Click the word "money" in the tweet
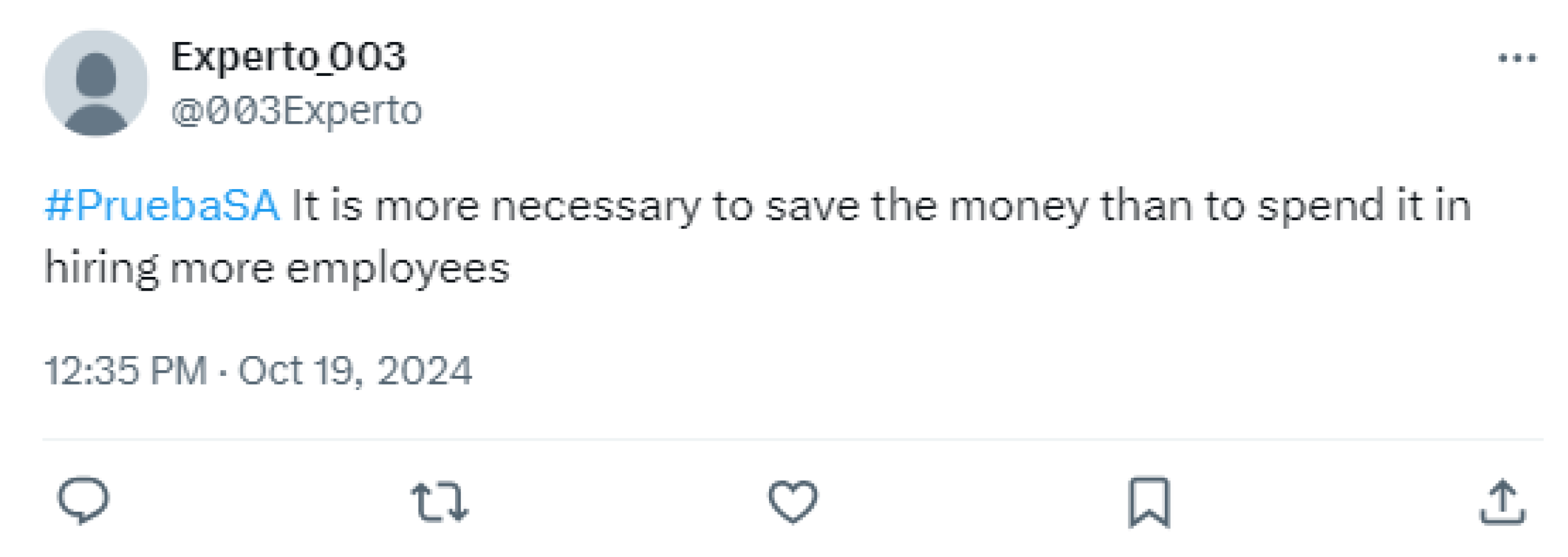The width and height of the screenshot is (1568, 557). pos(1018,208)
